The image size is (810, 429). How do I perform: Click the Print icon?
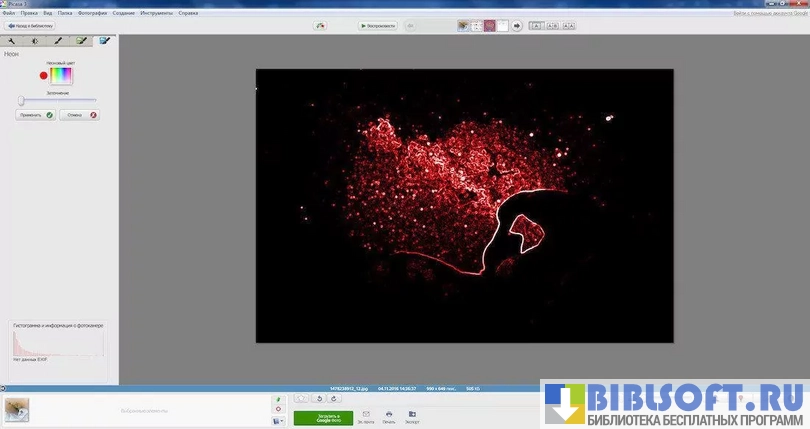[x=389, y=414]
